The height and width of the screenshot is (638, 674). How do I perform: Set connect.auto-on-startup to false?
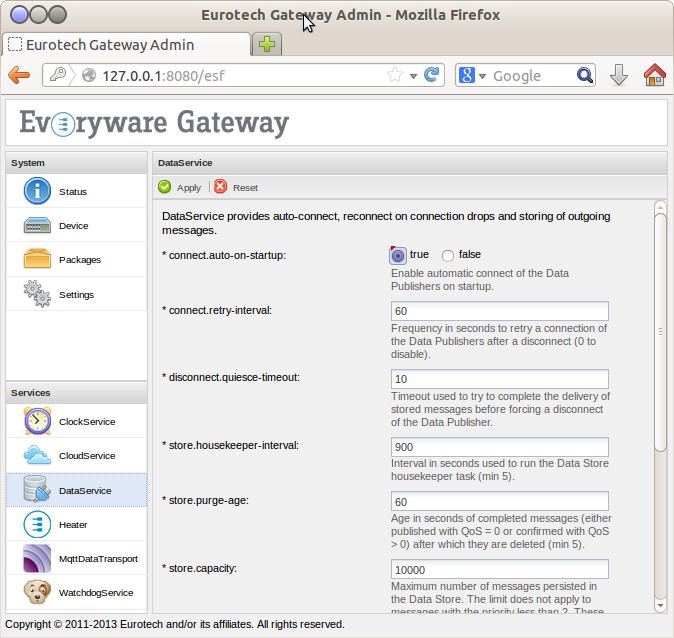click(x=448, y=256)
